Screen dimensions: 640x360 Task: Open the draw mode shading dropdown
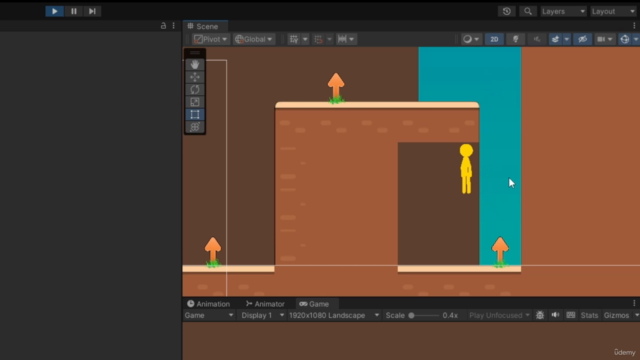coord(471,39)
